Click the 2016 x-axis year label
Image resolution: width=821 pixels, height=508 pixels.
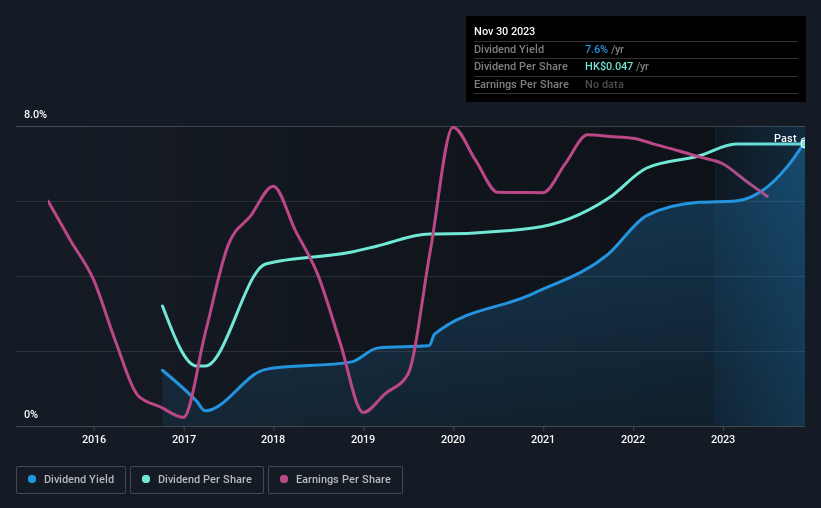click(x=94, y=439)
